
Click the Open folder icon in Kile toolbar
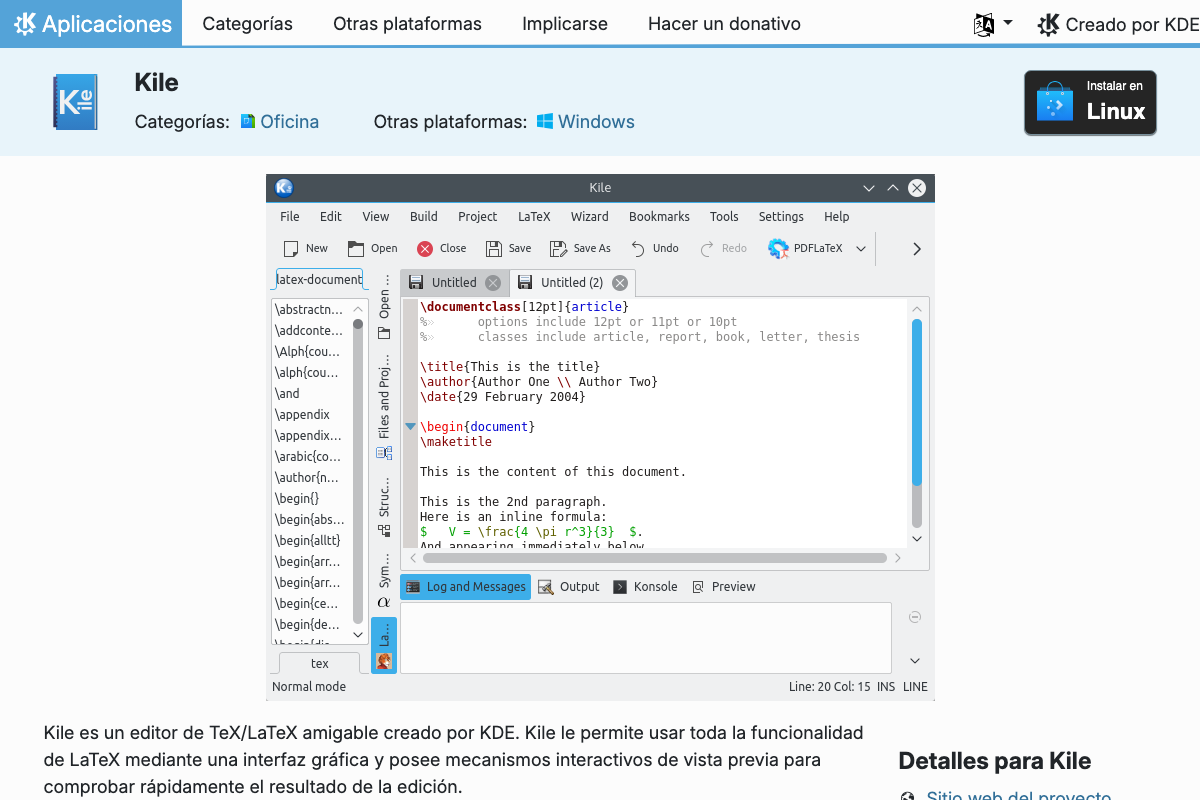click(x=356, y=249)
